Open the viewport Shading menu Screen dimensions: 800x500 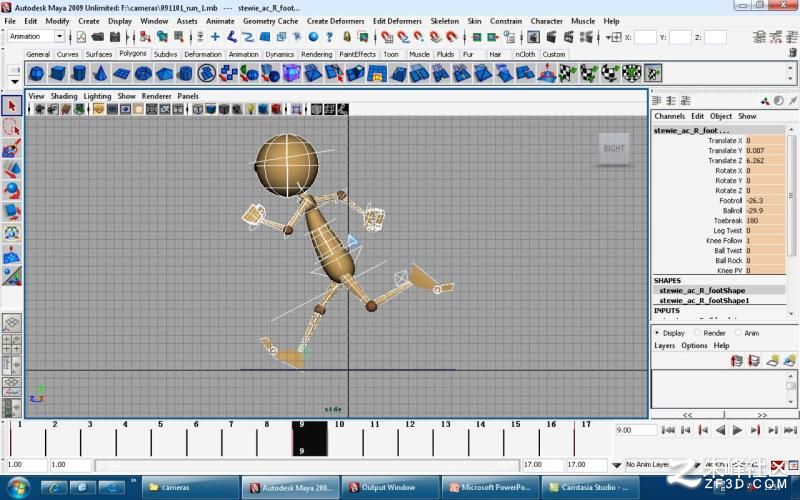click(64, 96)
